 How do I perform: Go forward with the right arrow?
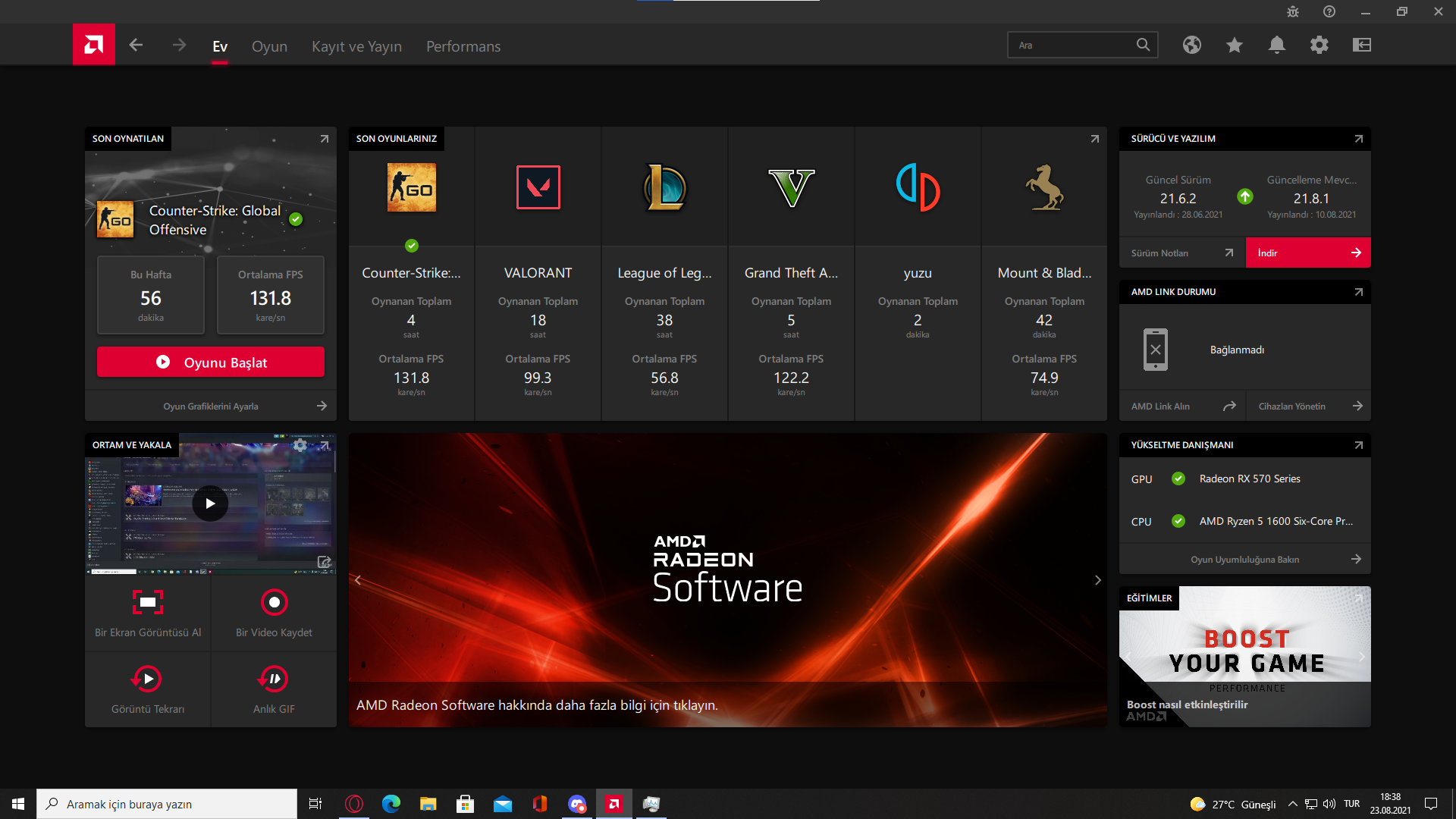179,45
